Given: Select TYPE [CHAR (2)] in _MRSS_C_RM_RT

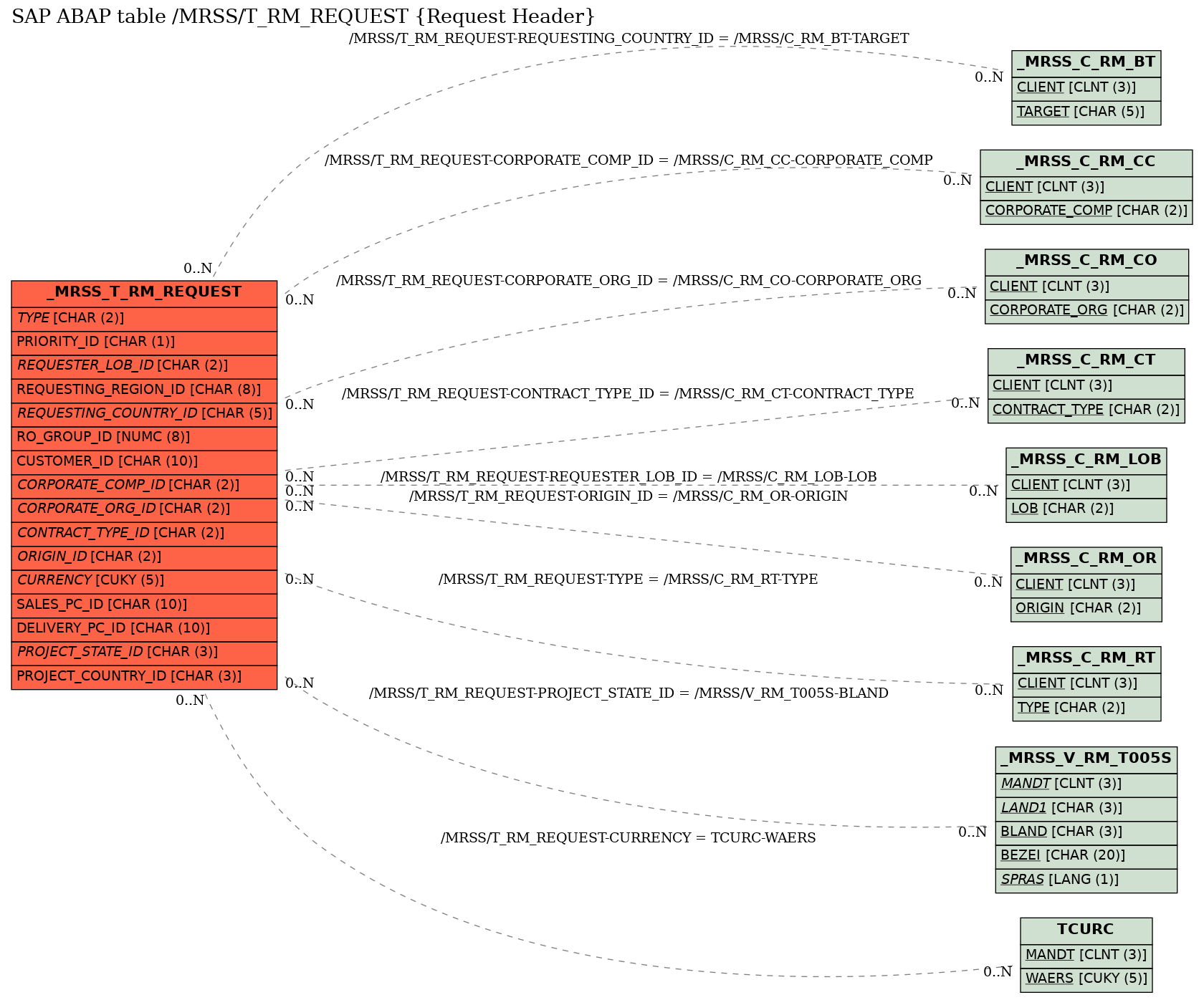Looking at the screenshot, I should [1086, 708].
